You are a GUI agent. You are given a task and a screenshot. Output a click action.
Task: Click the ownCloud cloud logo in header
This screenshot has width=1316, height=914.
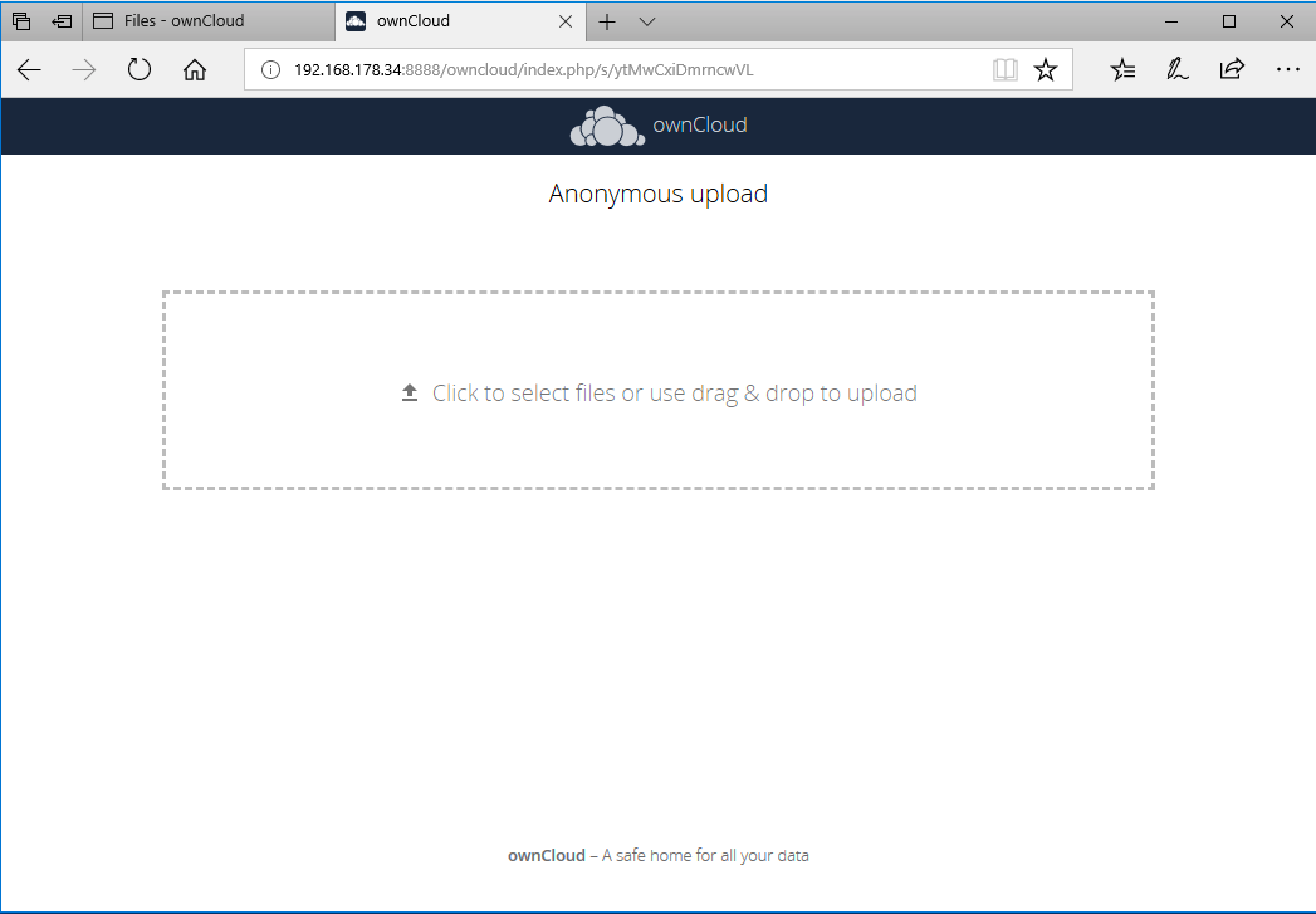(607, 126)
